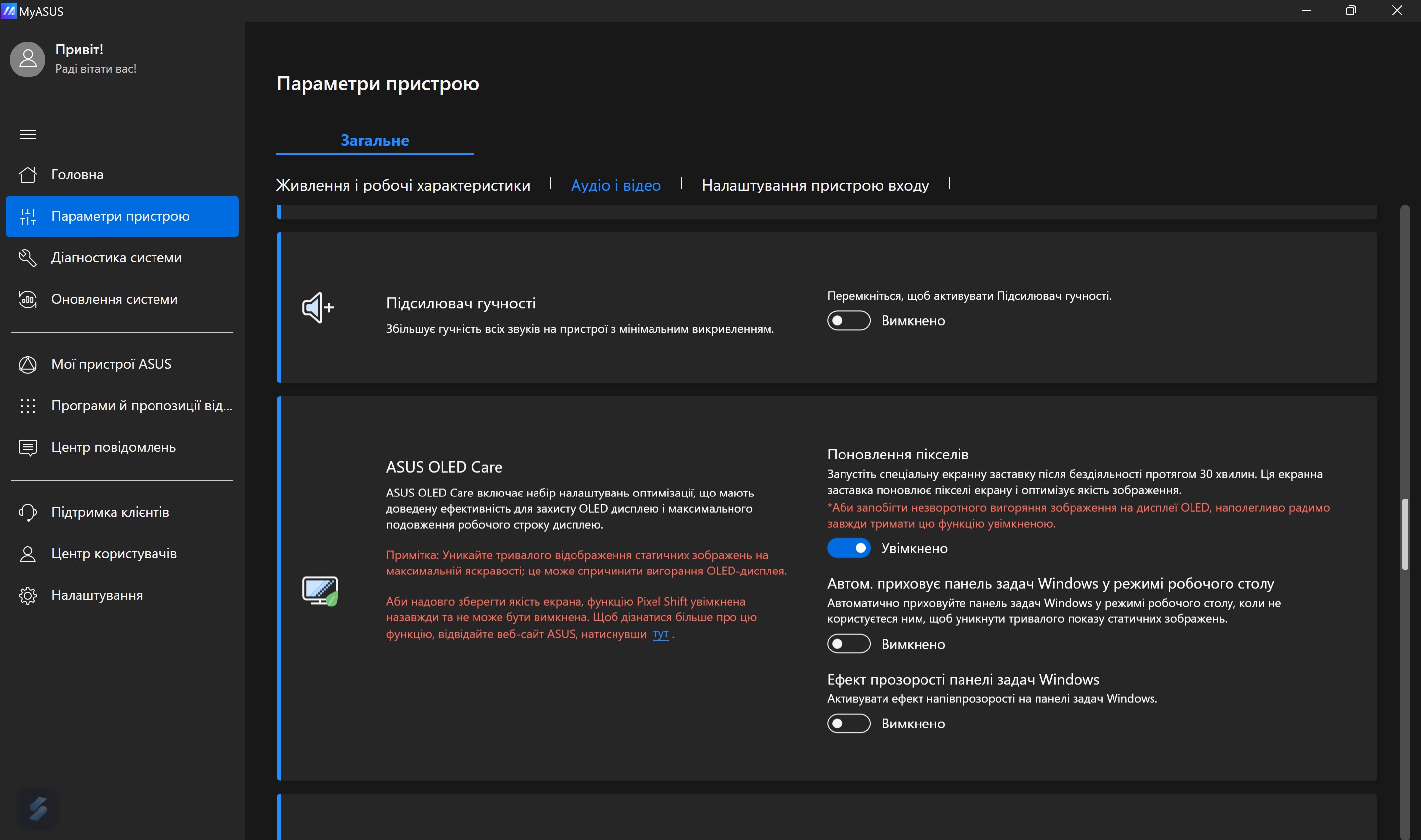The height and width of the screenshot is (840, 1421).
Task: Open Діагностика системи wrench icon
Action: coord(27,258)
